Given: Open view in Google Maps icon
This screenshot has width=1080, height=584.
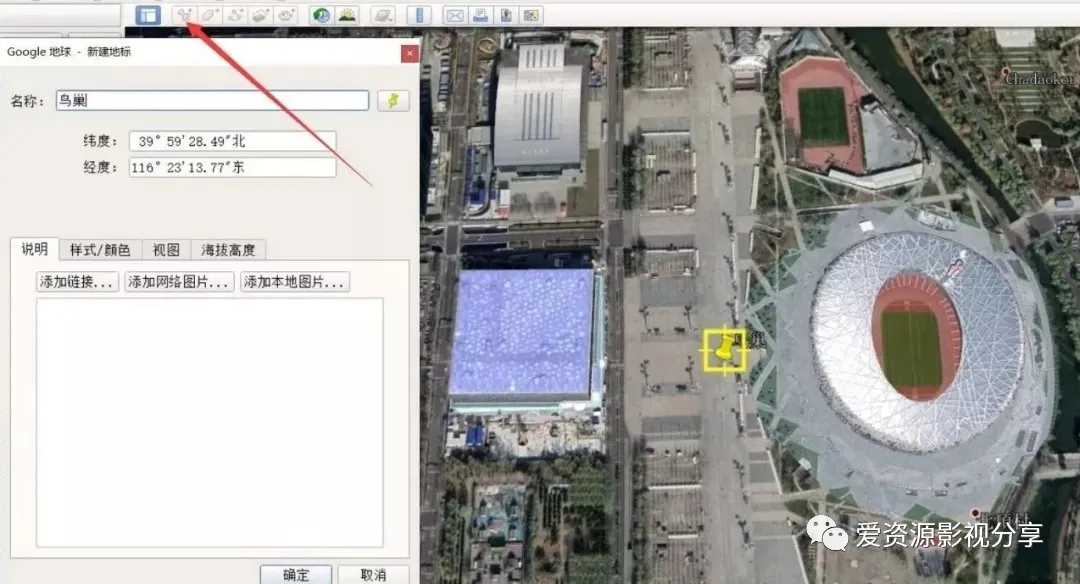Looking at the screenshot, I should click(531, 15).
